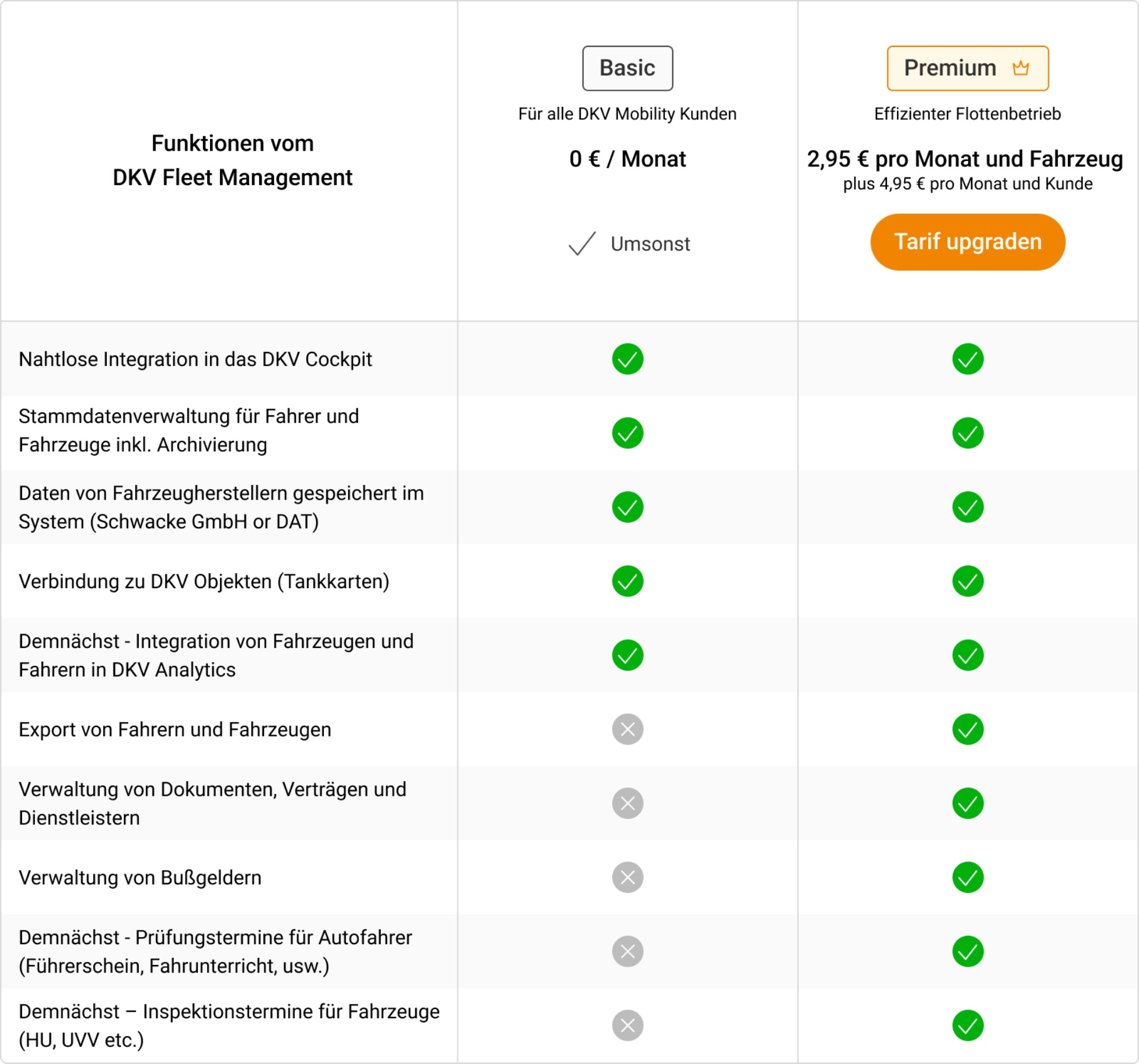Click the '0 € / Monat' price
Screen dimensions: 1139x1064
pos(628,159)
